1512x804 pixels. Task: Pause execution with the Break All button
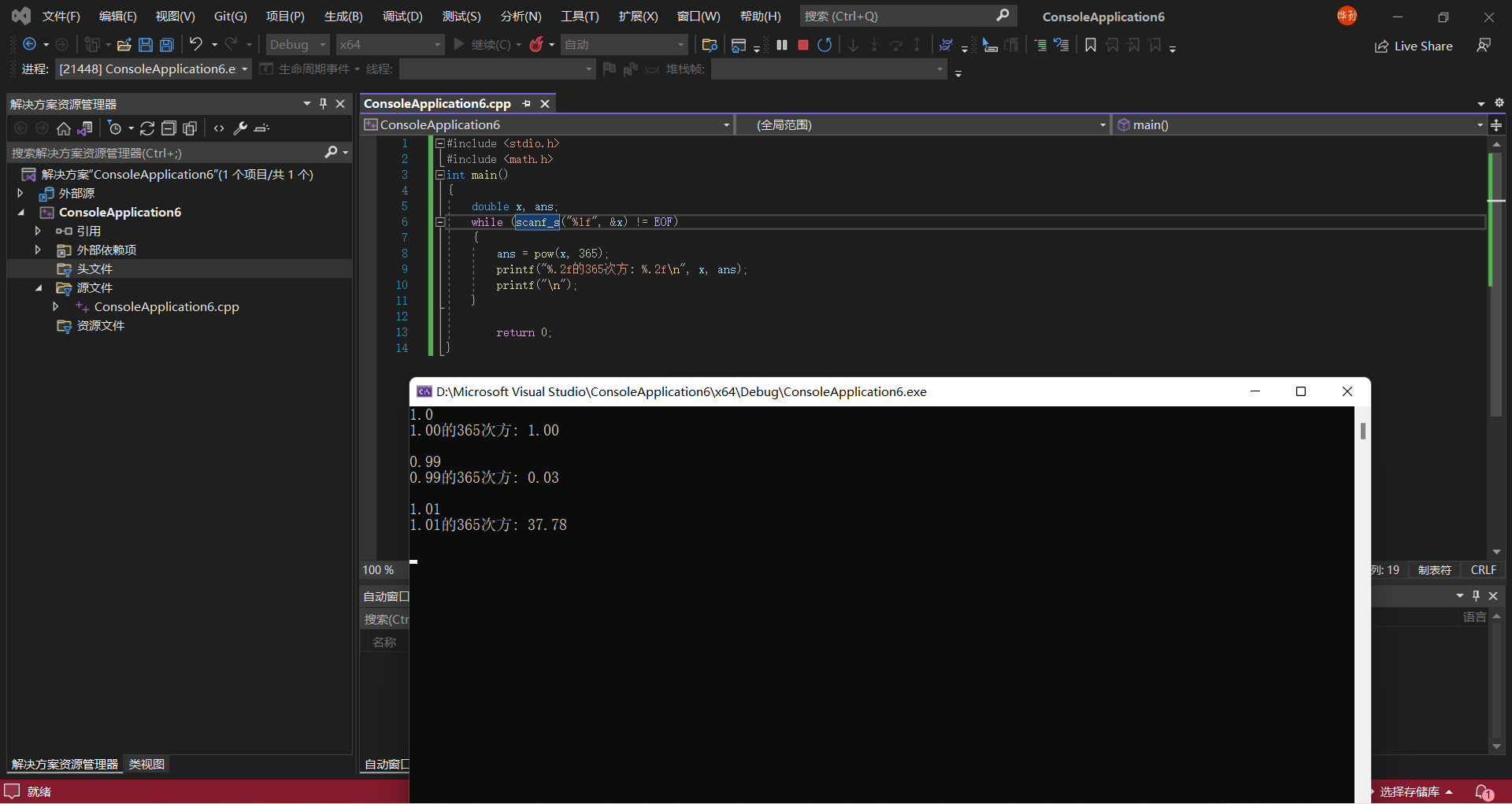(781, 45)
